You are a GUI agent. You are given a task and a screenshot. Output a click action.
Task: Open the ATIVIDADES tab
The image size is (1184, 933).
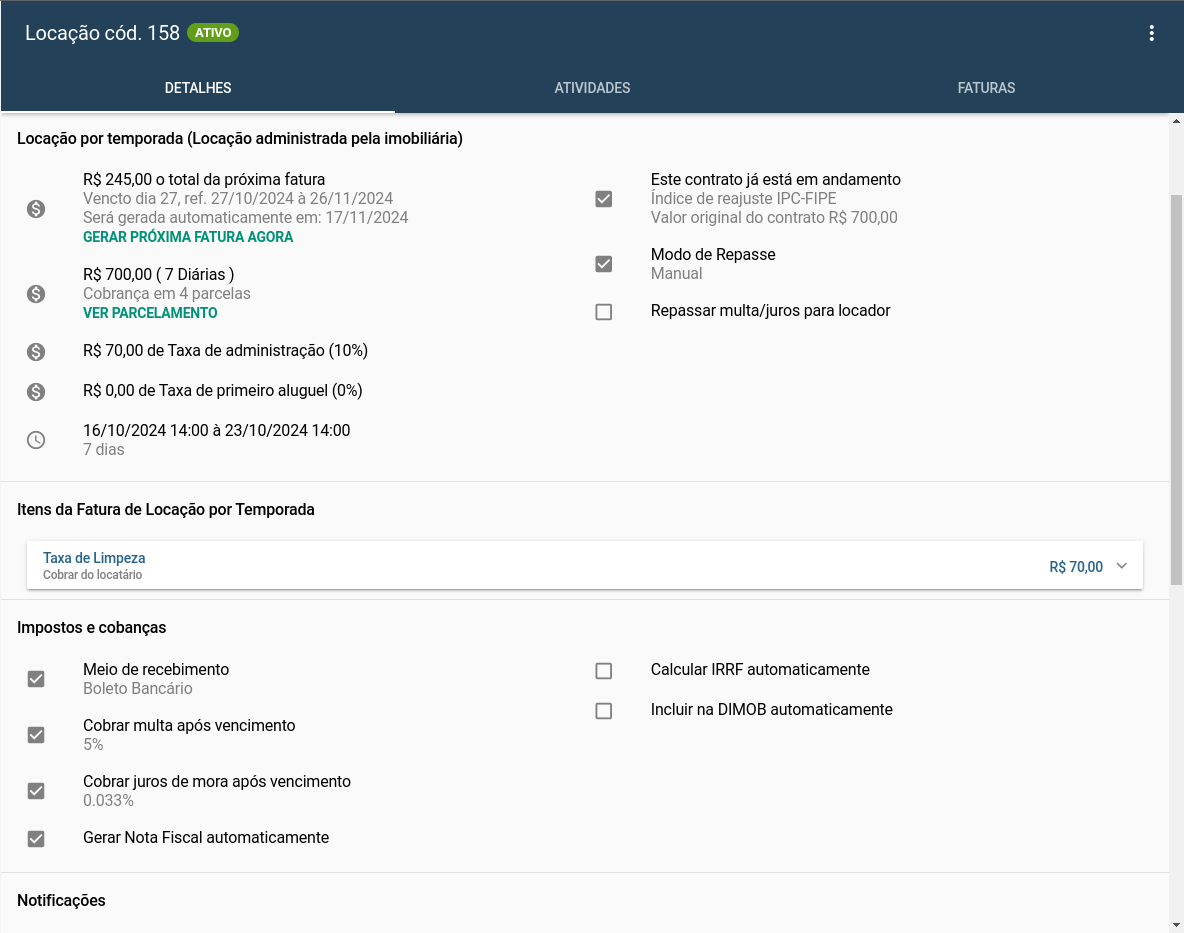coord(592,88)
